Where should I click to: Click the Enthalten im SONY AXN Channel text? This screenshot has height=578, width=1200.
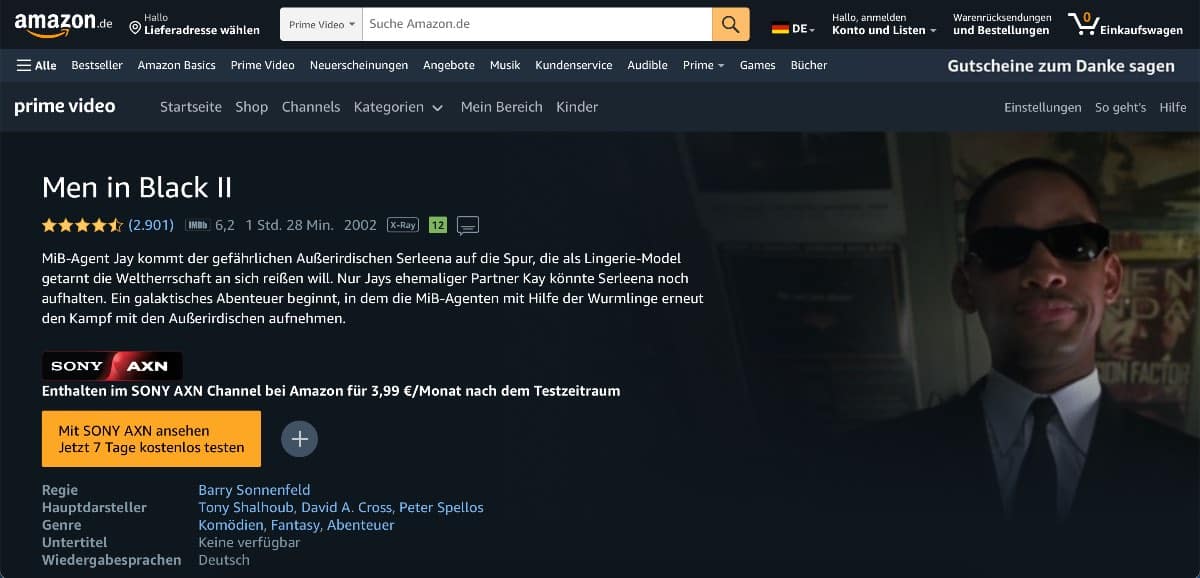click(331, 391)
